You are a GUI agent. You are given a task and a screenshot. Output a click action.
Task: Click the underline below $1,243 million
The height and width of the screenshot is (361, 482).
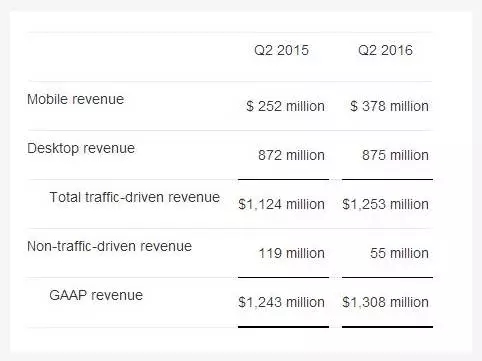click(x=283, y=327)
